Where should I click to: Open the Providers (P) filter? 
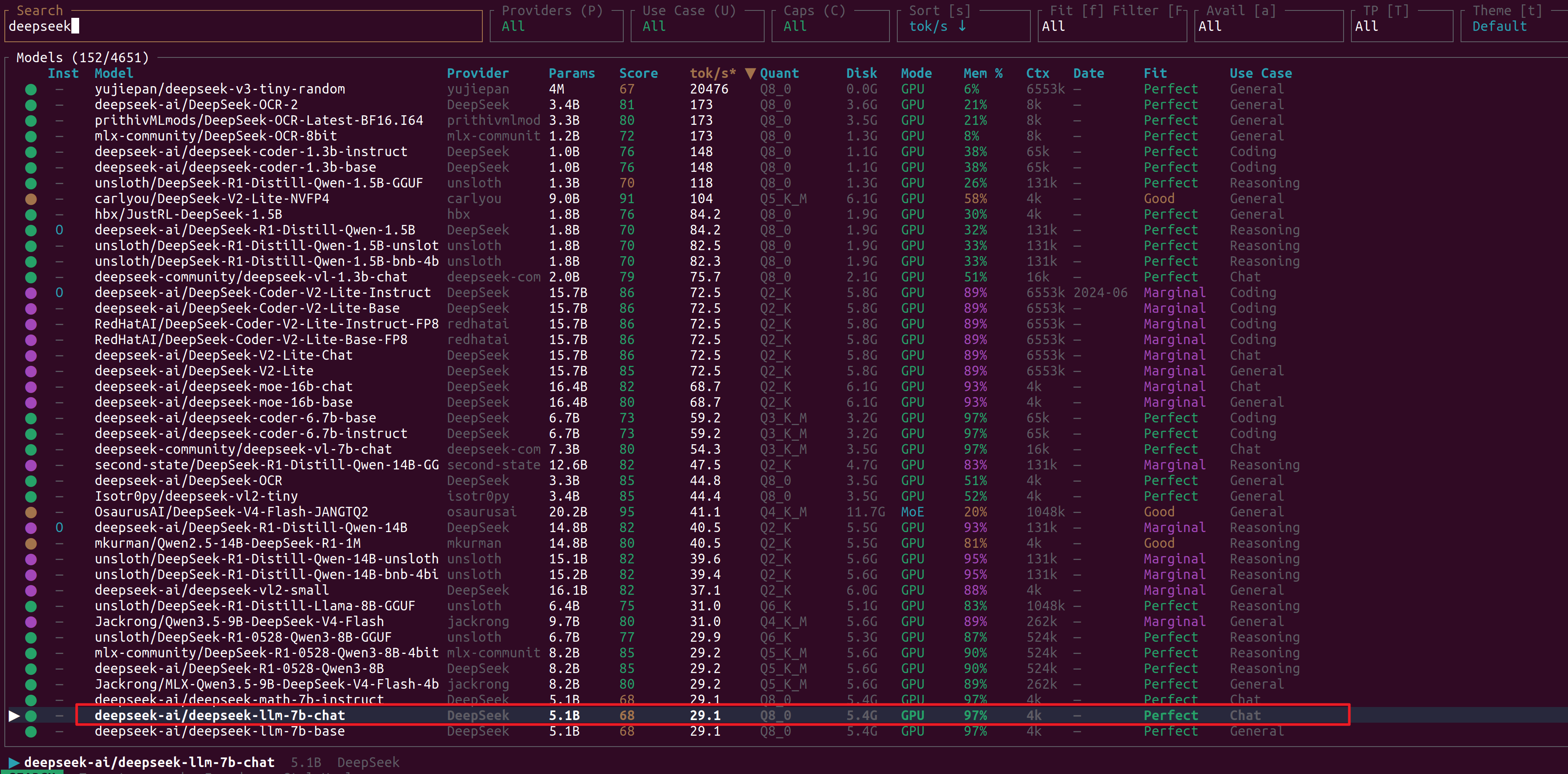point(556,26)
